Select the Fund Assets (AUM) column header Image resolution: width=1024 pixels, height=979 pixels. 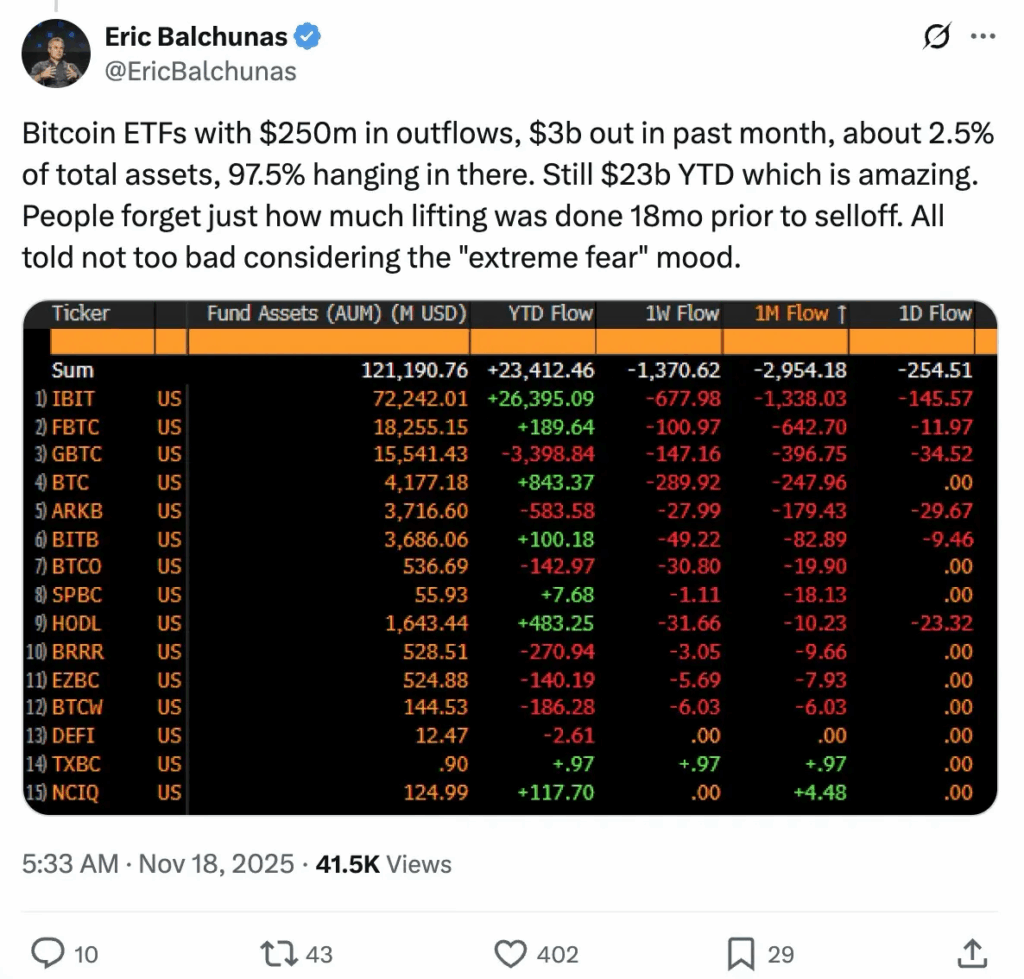(x=336, y=313)
